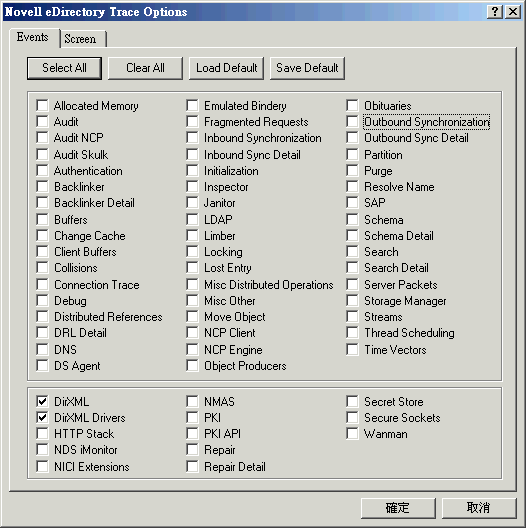526x528 pixels.
Task: Check Outbound Synchronization option
Action: pyautogui.click(x=352, y=121)
